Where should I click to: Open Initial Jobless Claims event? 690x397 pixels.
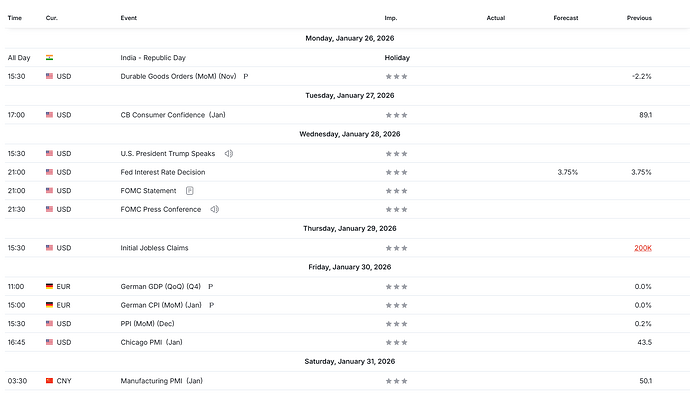pos(154,248)
